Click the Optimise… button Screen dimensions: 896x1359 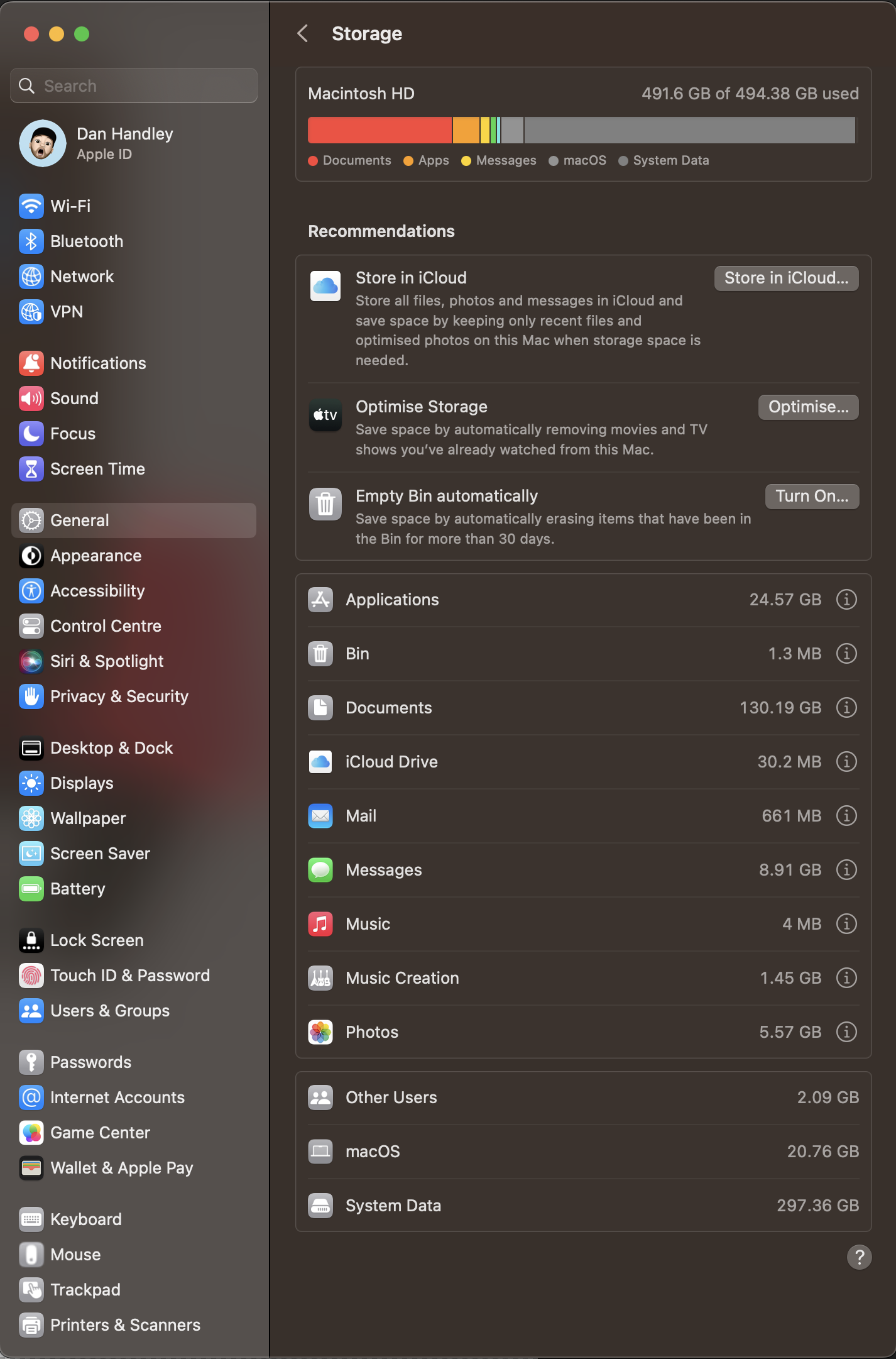tap(808, 407)
